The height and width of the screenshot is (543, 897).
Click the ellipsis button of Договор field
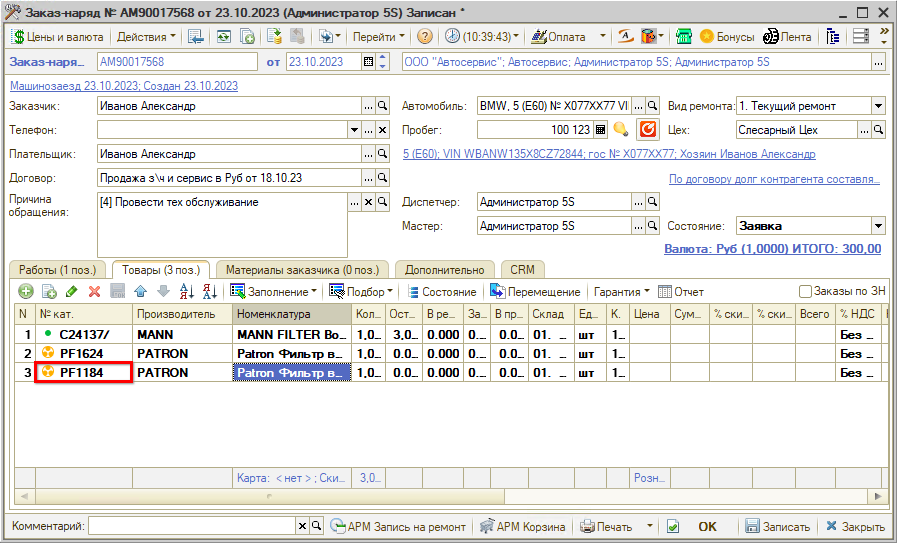point(369,178)
